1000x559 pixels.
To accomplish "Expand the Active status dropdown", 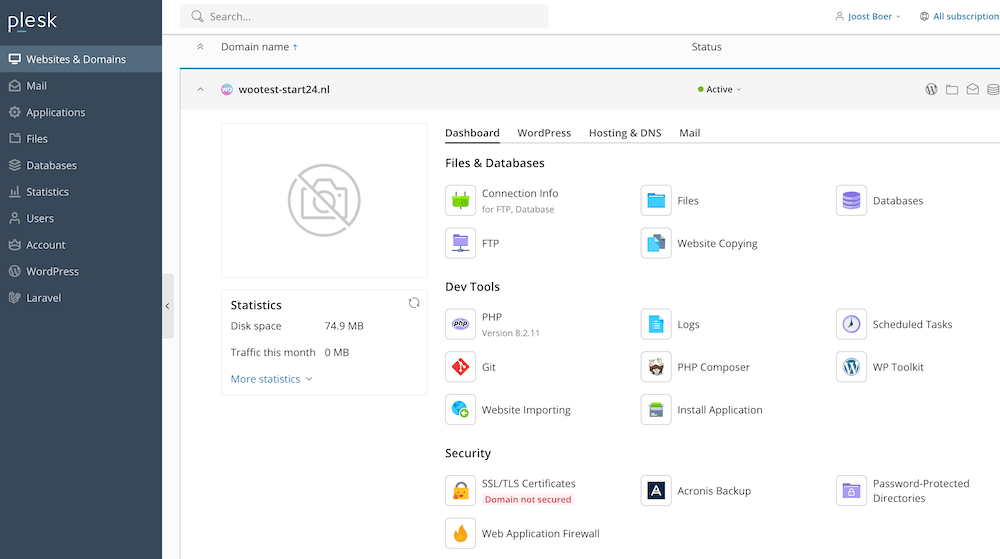I will [x=720, y=90].
